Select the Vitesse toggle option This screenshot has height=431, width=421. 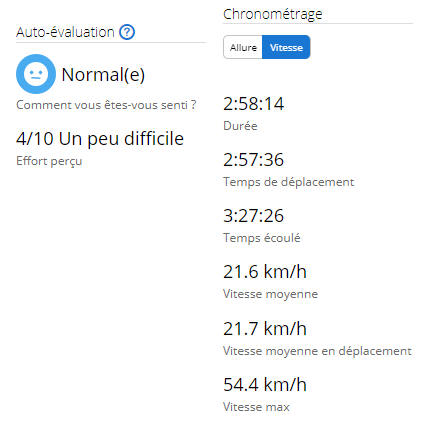(x=286, y=47)
